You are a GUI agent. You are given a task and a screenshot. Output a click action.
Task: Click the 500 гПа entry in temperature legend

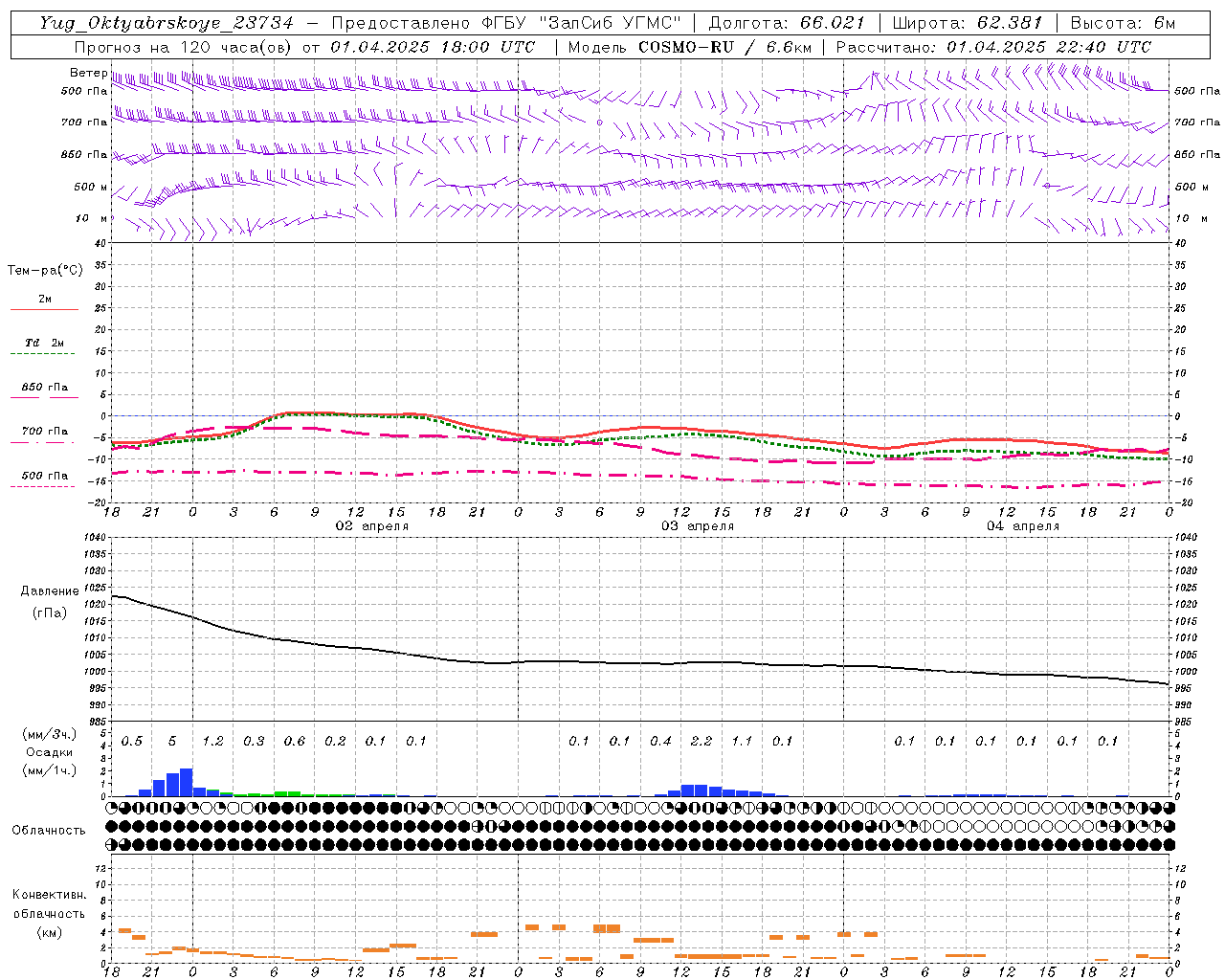[45, 476]
